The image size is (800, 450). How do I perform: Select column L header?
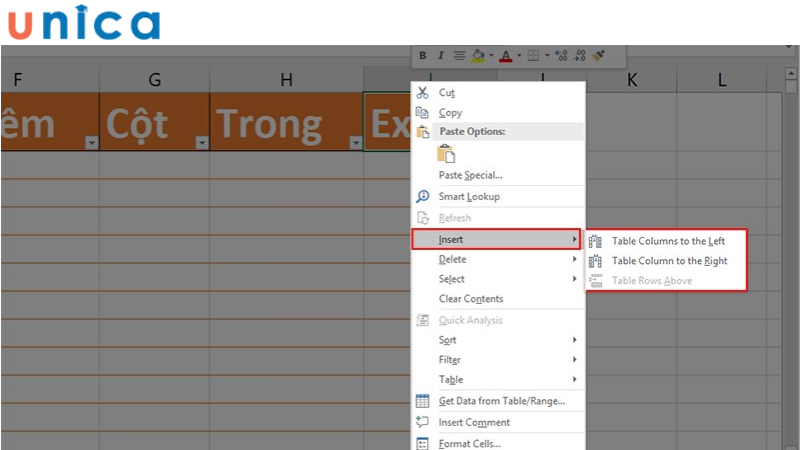click(722, 79)
